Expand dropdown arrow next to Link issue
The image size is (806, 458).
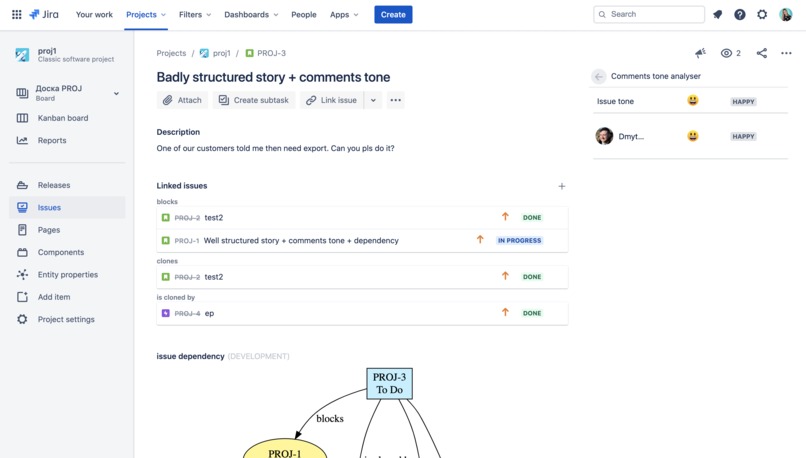(x=373, y=100)
